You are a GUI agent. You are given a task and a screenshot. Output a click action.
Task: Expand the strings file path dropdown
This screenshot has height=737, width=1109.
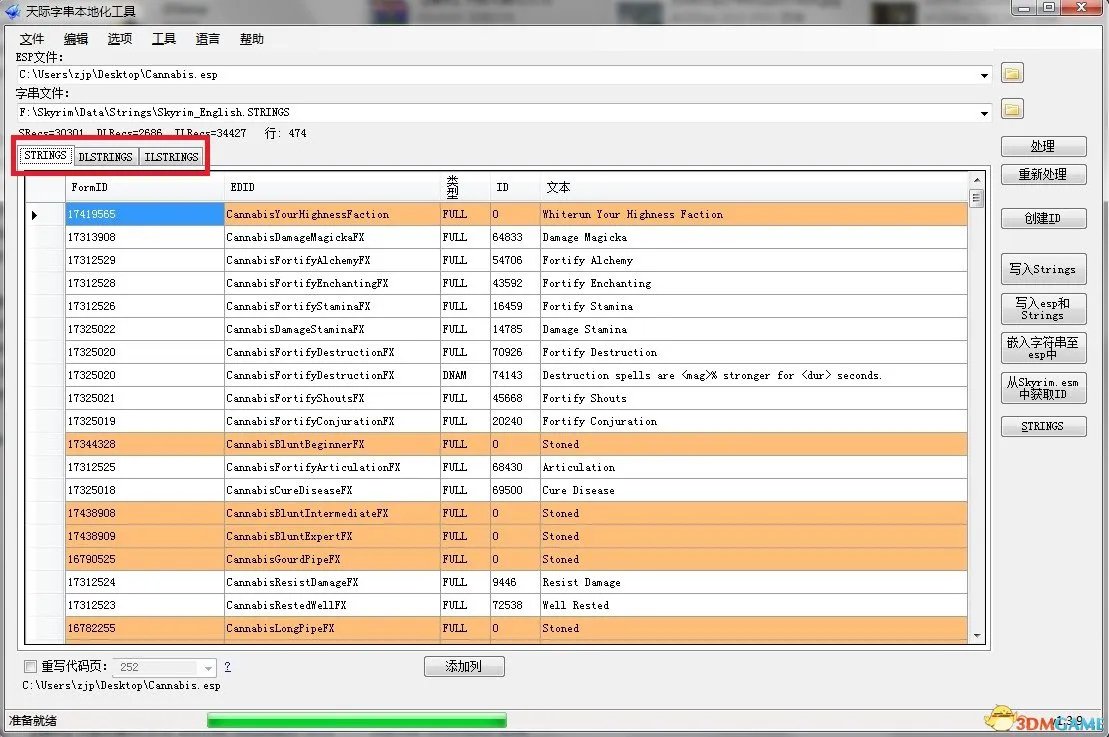pos(985,113)
